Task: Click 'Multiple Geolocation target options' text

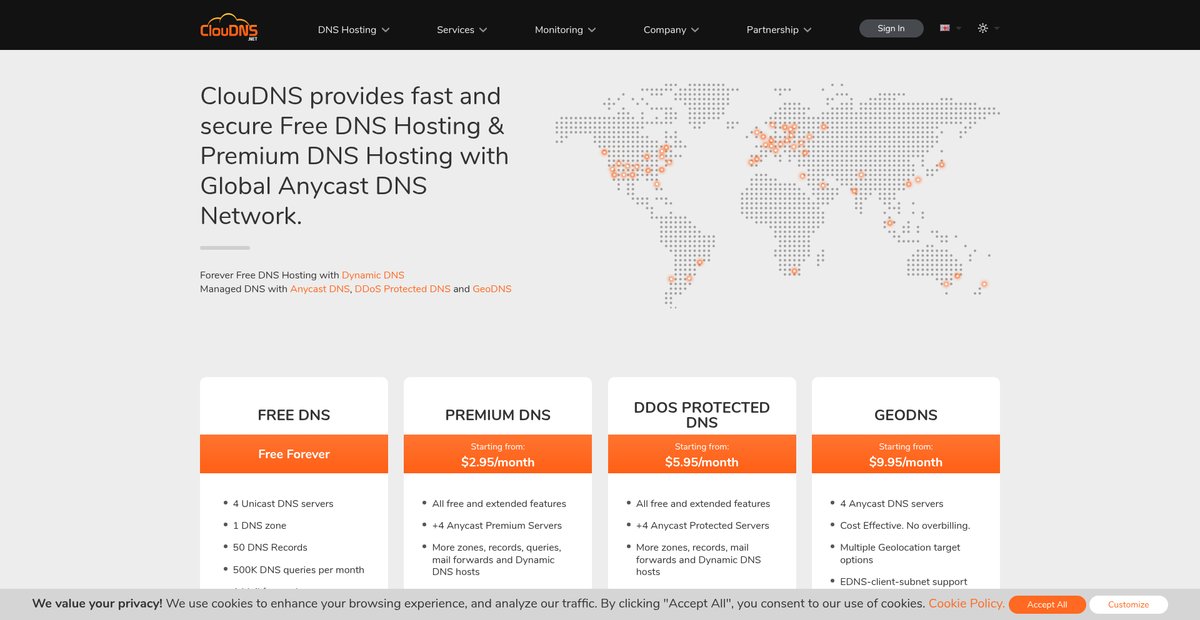Action: click(x=900, y=554)
